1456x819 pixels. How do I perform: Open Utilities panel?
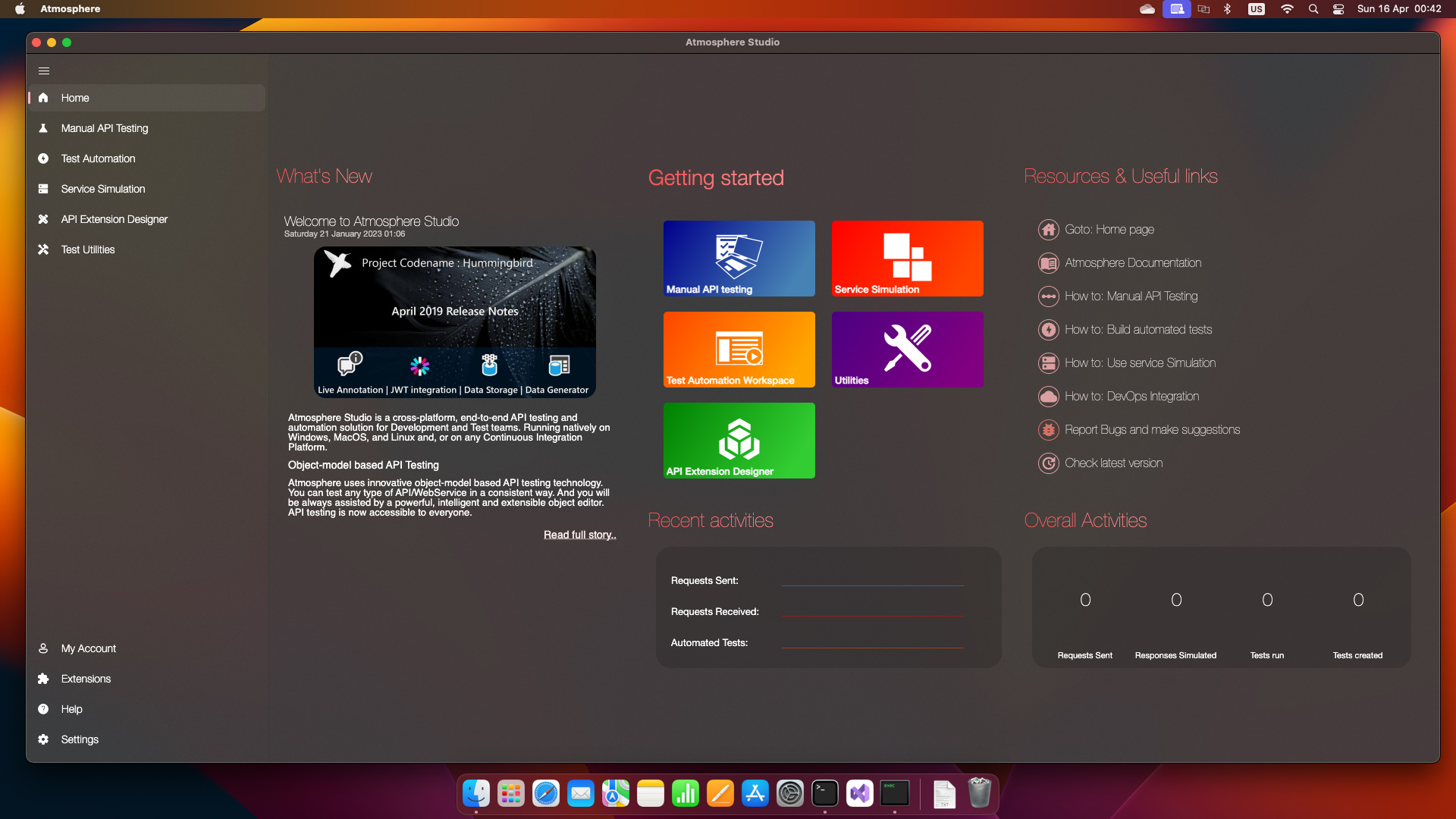pyautogui.click(x=906, y=349)
